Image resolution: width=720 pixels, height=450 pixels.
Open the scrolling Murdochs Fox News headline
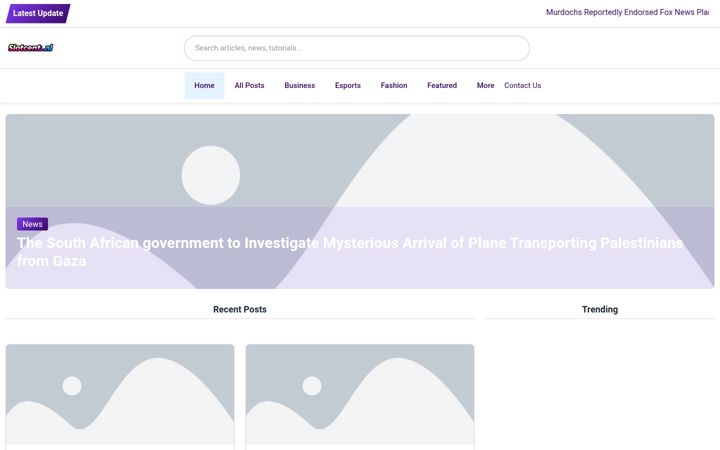pos(627,12)
